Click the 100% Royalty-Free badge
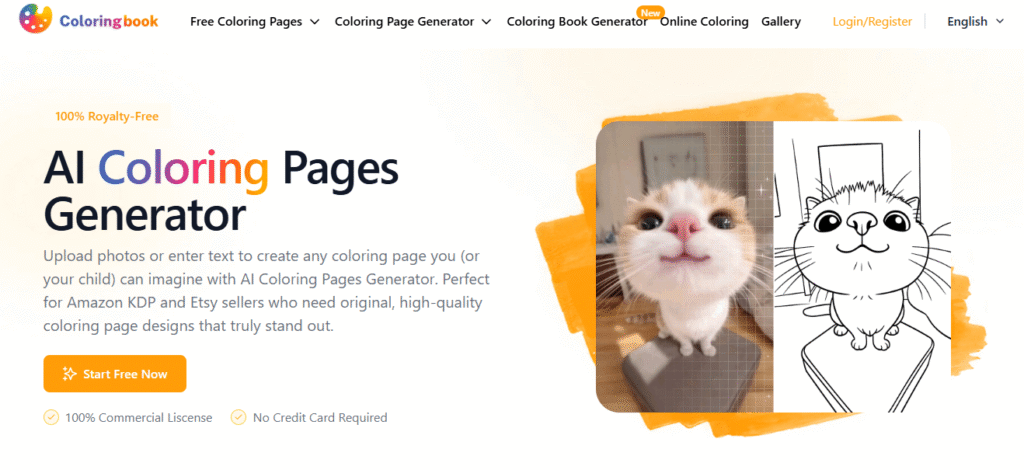The width and height of the screenshot is (1024, 470). click(107, 116)
